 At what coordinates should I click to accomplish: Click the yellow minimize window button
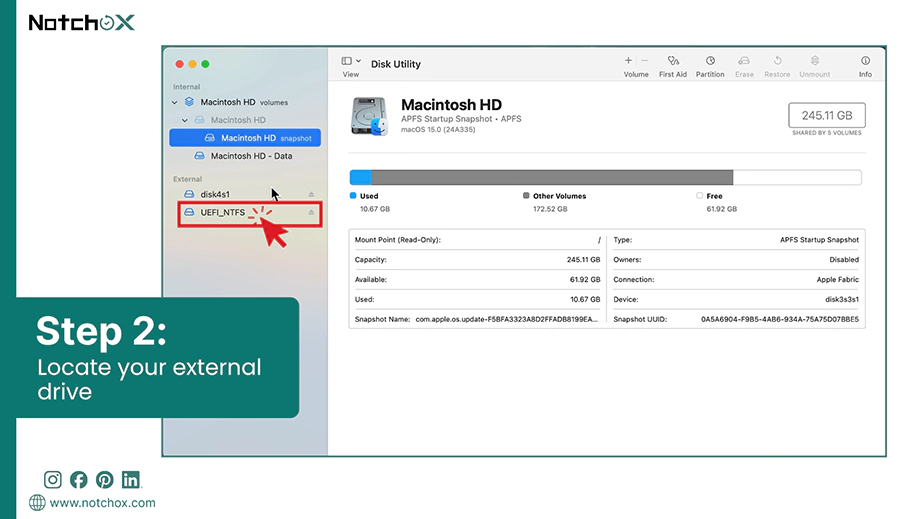[x=192, y=64]
